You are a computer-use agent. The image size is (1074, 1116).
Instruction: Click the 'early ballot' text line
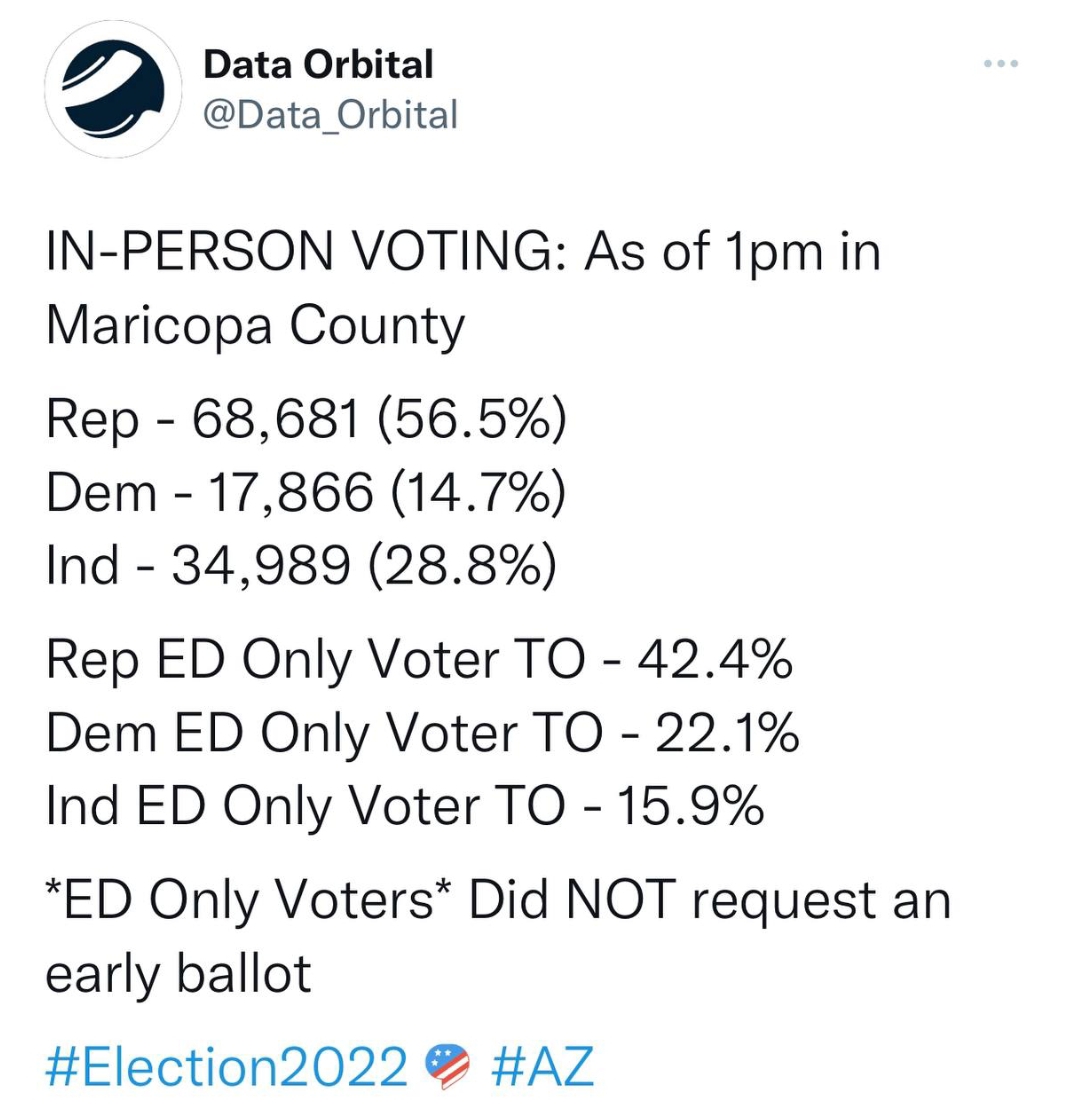179,974
